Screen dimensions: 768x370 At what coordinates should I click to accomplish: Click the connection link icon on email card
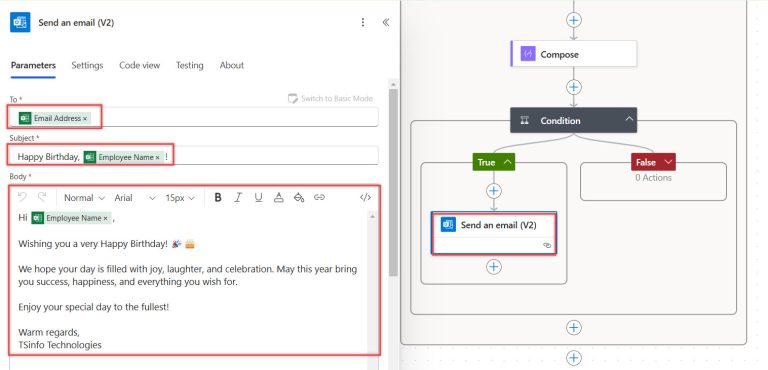[x=547, y=245]
